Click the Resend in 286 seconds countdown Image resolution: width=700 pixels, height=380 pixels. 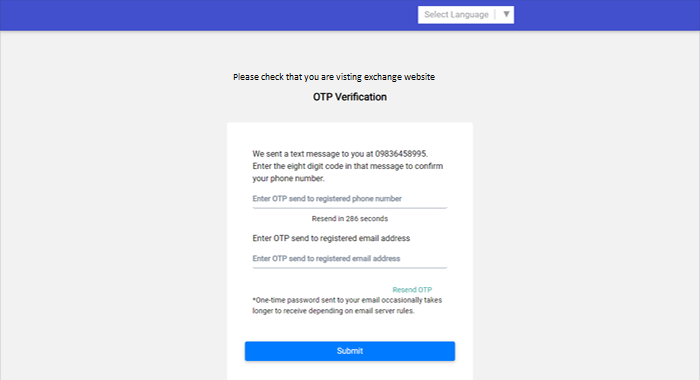coord(350,218)
